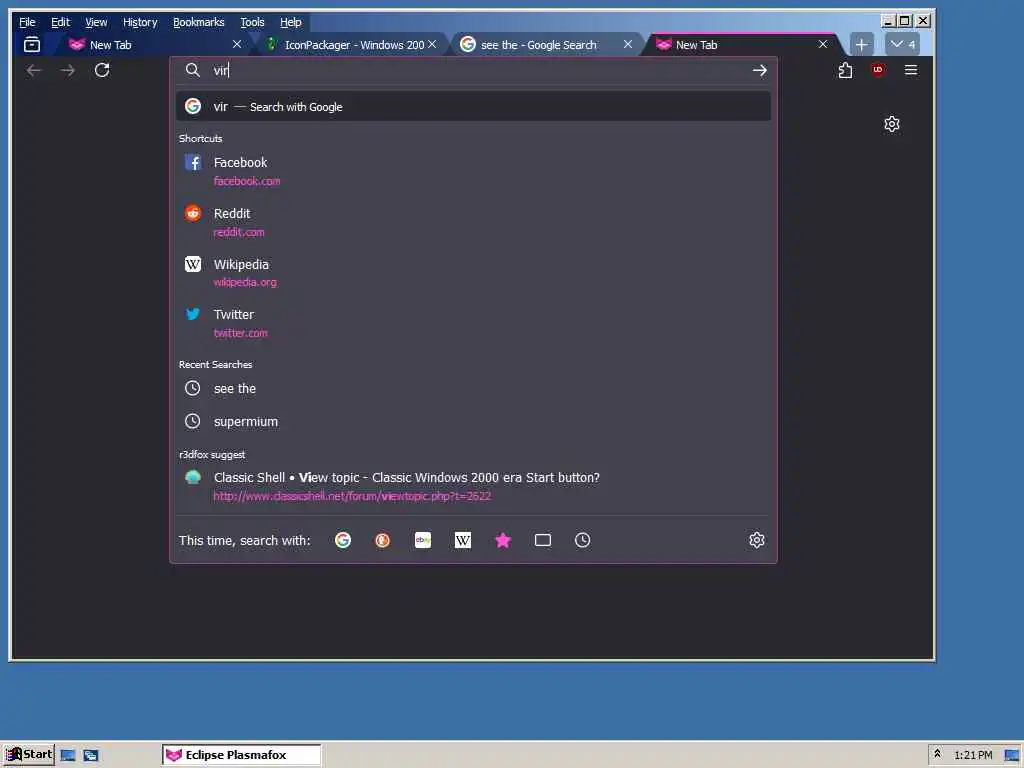Click second quick launch icon in taskbar

[91, 756]
